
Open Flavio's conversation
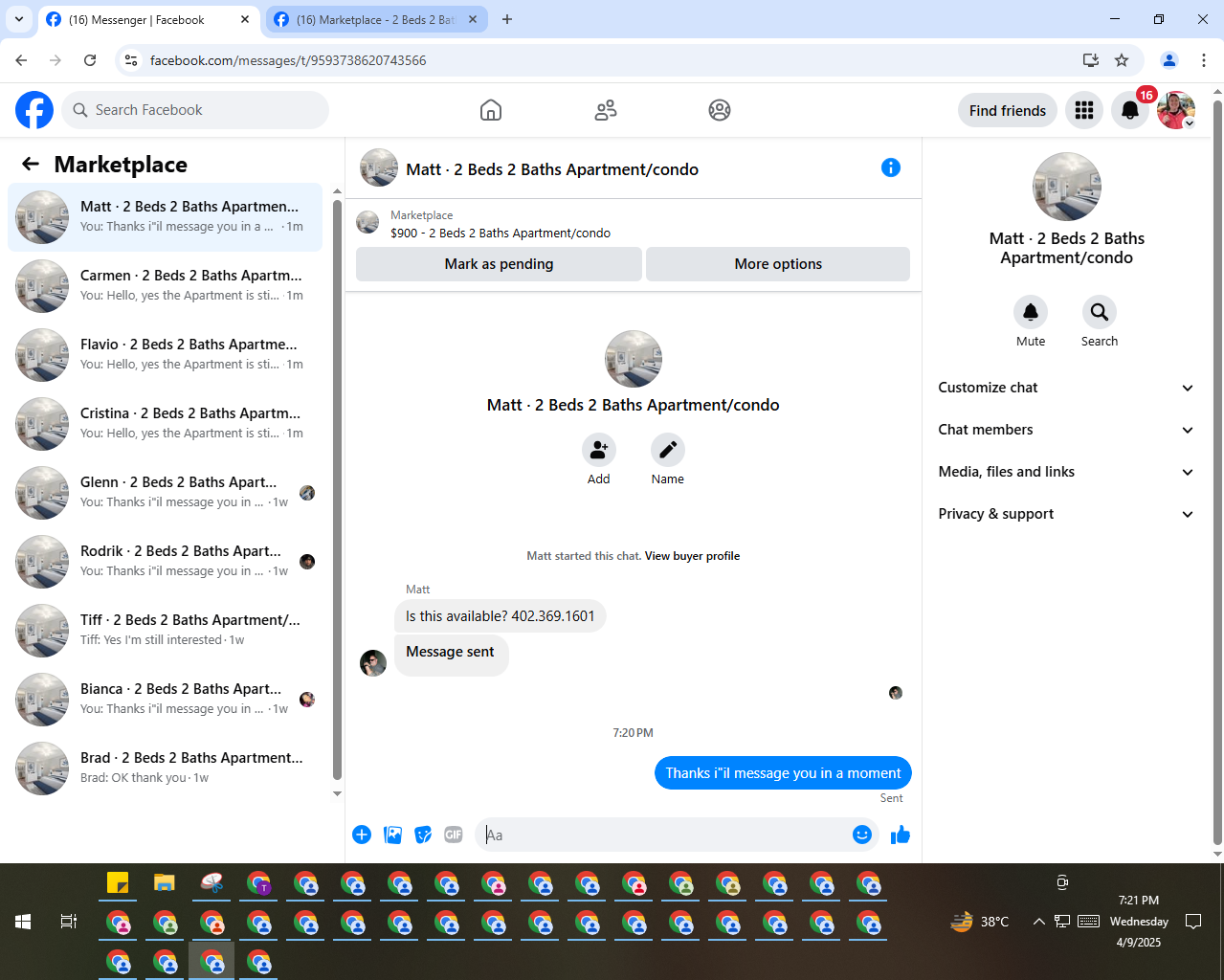165,355
